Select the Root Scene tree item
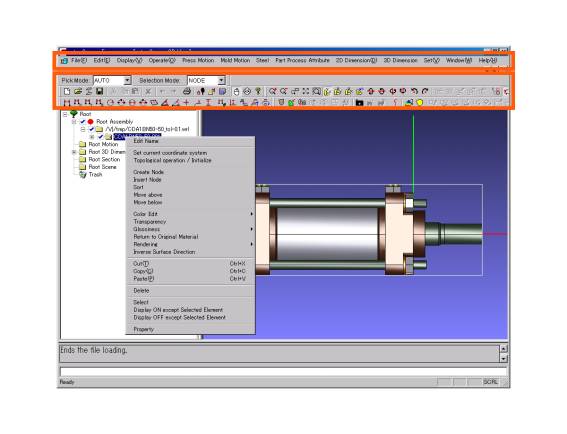The height and width of the screenshot is (434, 567). coord(102,167)
